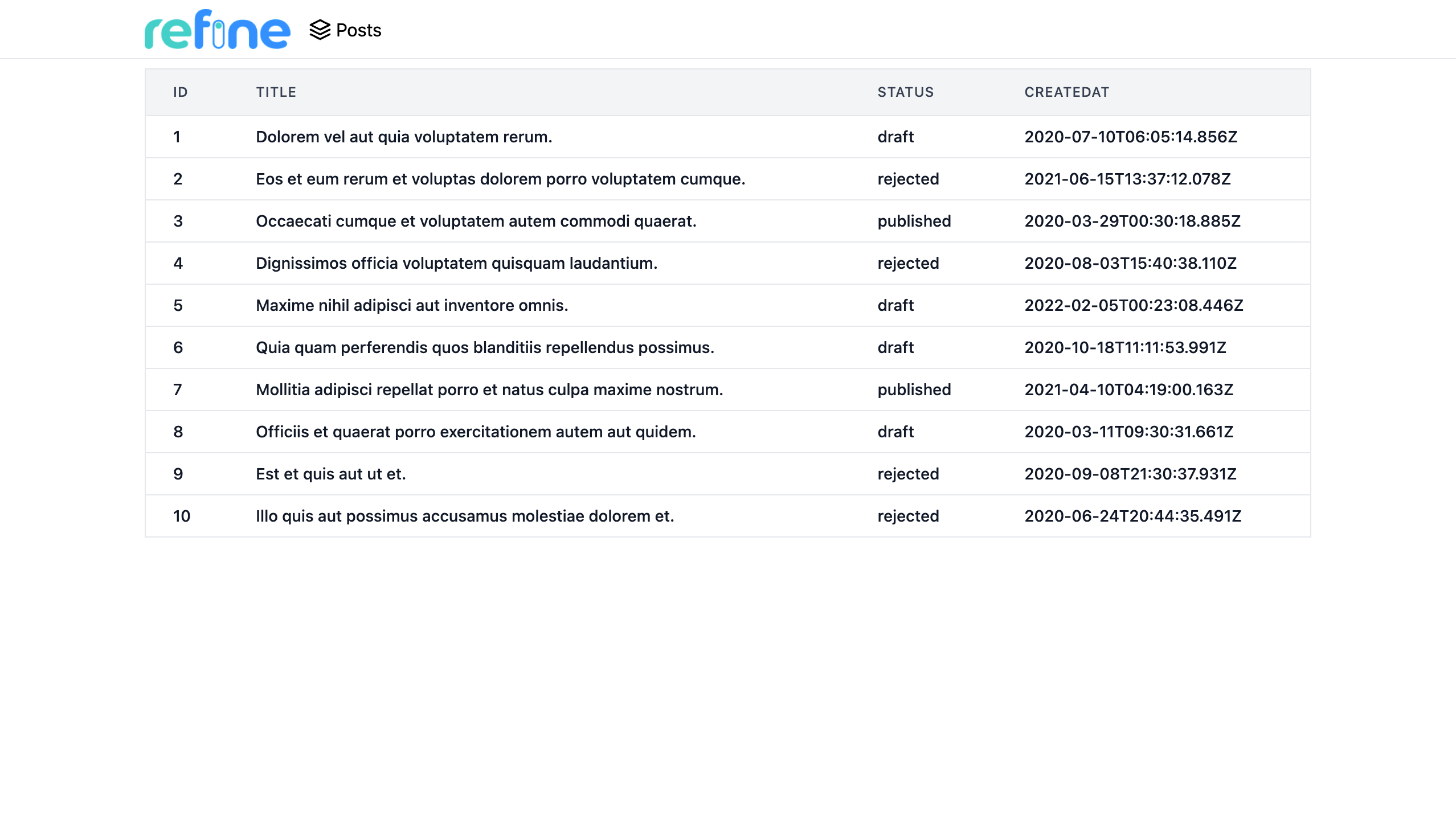Click the 'published' status of post 3
This screenshot has height=820, width=1456.
[914, 221]
